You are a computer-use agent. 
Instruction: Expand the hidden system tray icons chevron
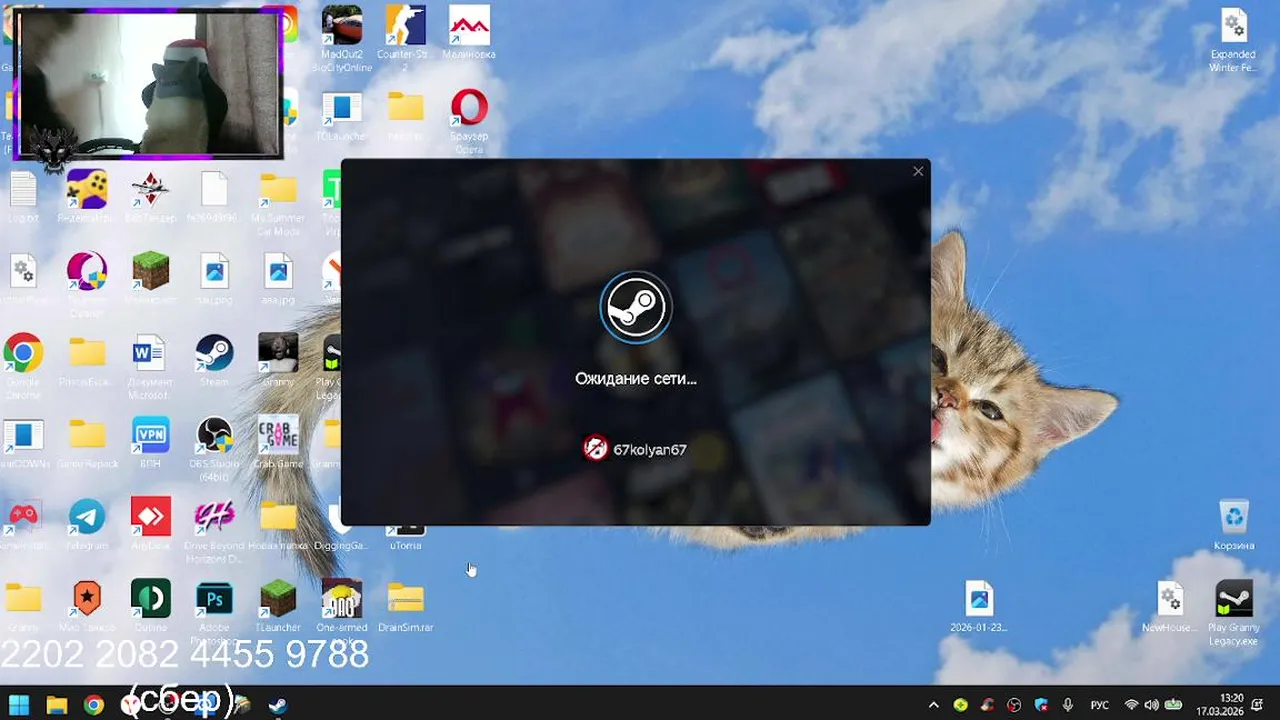pos(934,705)
